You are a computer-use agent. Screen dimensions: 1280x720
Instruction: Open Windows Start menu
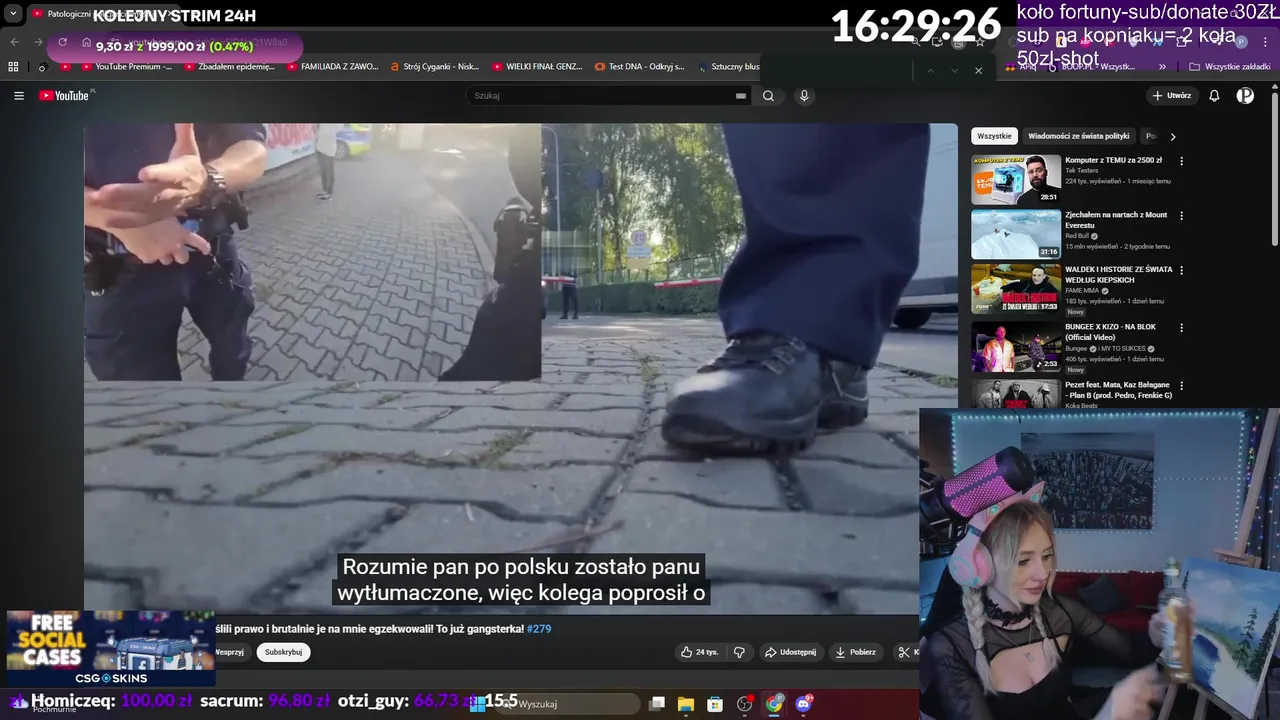tap(478, 704)
